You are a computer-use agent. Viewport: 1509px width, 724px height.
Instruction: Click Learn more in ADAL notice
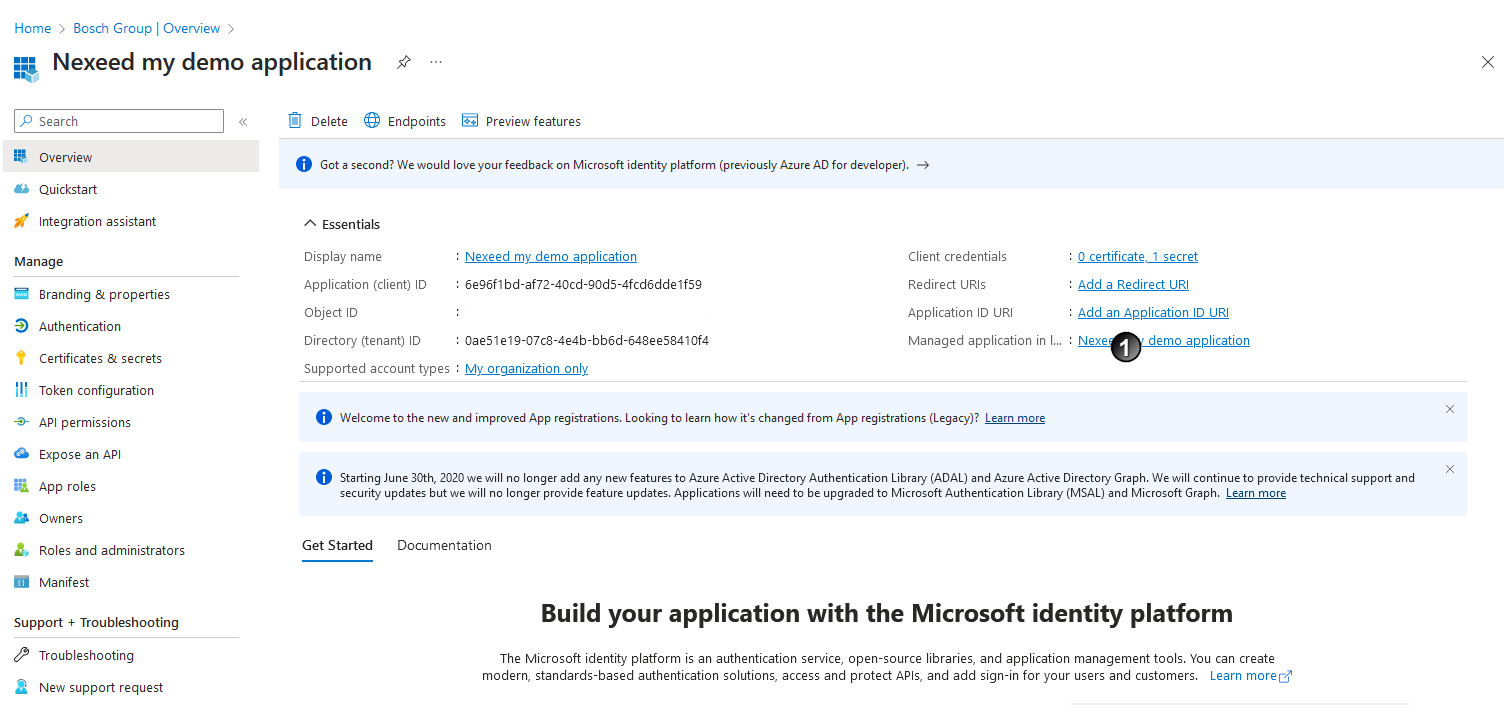(x=1256, y=493)
